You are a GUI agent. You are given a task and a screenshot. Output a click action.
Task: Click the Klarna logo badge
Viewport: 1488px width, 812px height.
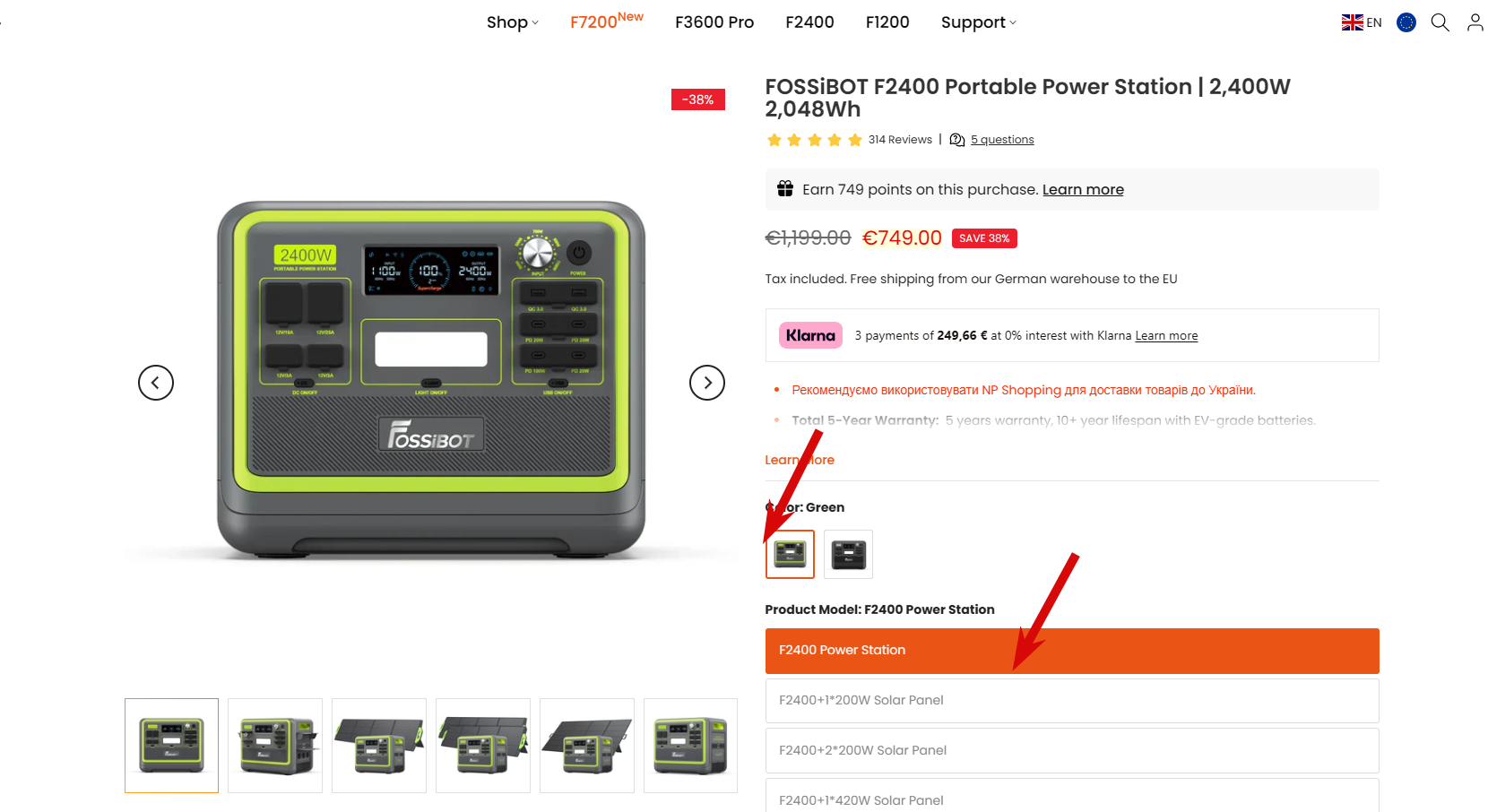pos(810,335)
